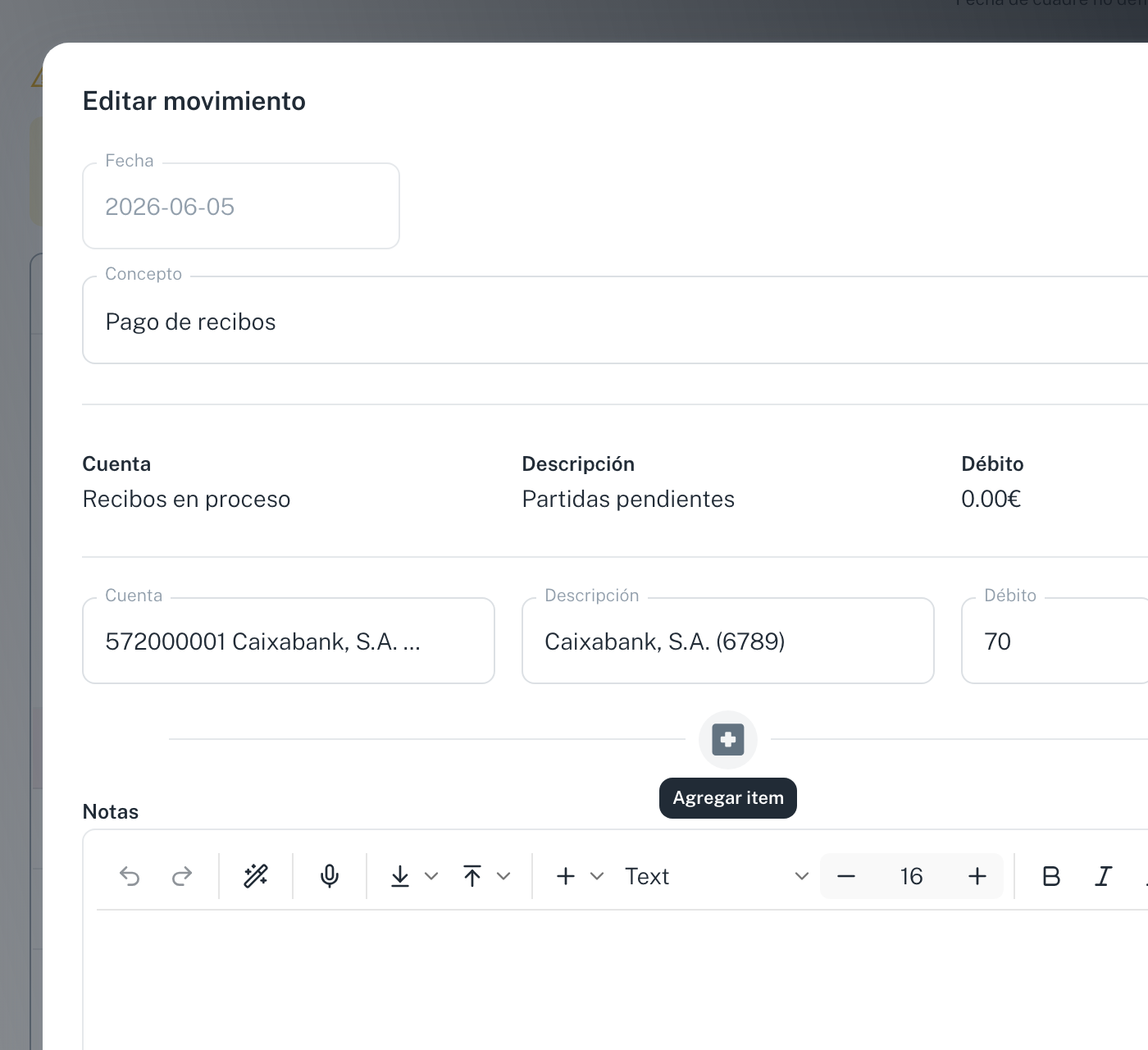Open the Cuenta 572000001 Caixabank selector
This screenshot has height=1050, width=1148.
click(x=289, y=641)
